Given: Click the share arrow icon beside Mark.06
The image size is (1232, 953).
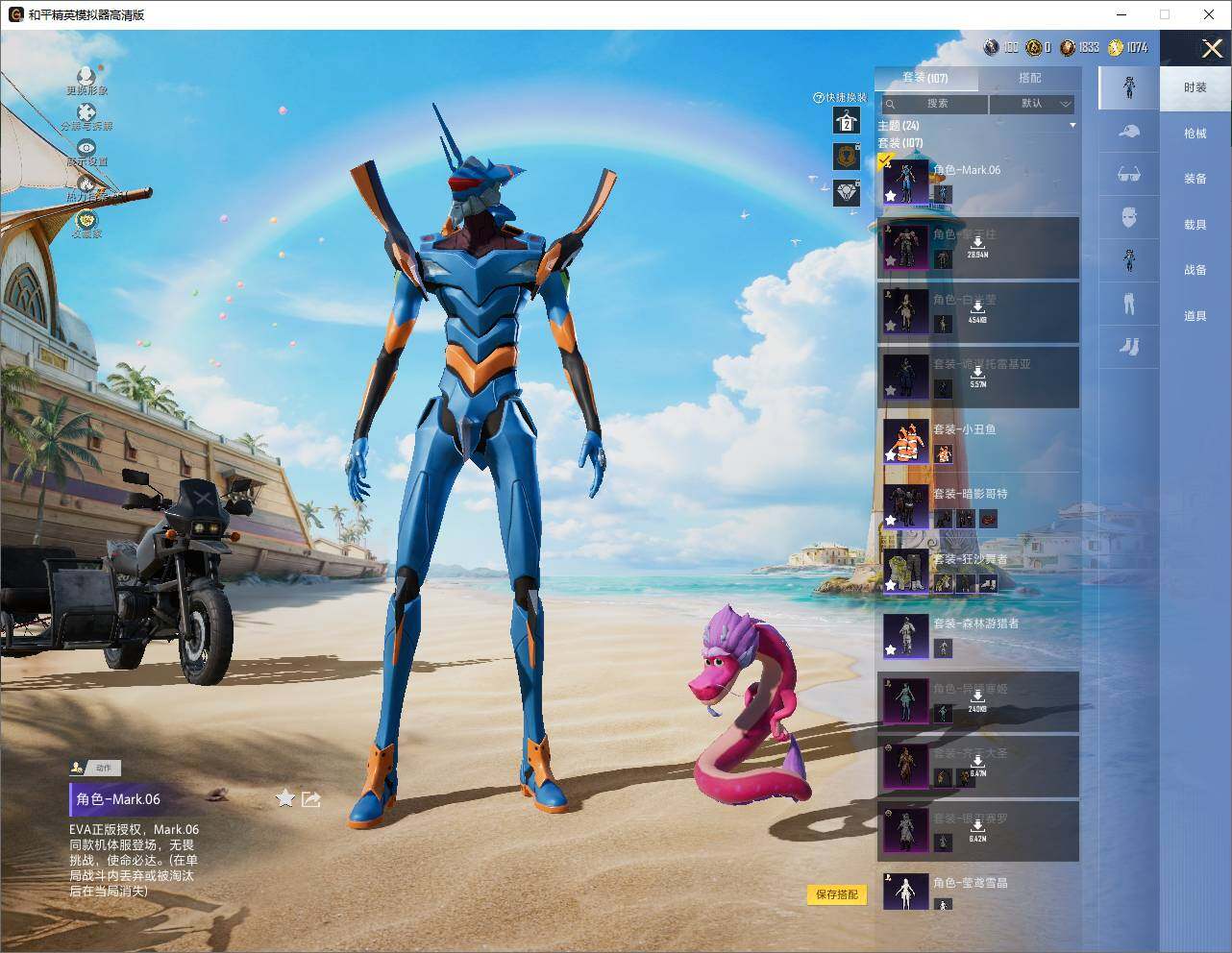Looking at the screenshot, I should [310, 798].
